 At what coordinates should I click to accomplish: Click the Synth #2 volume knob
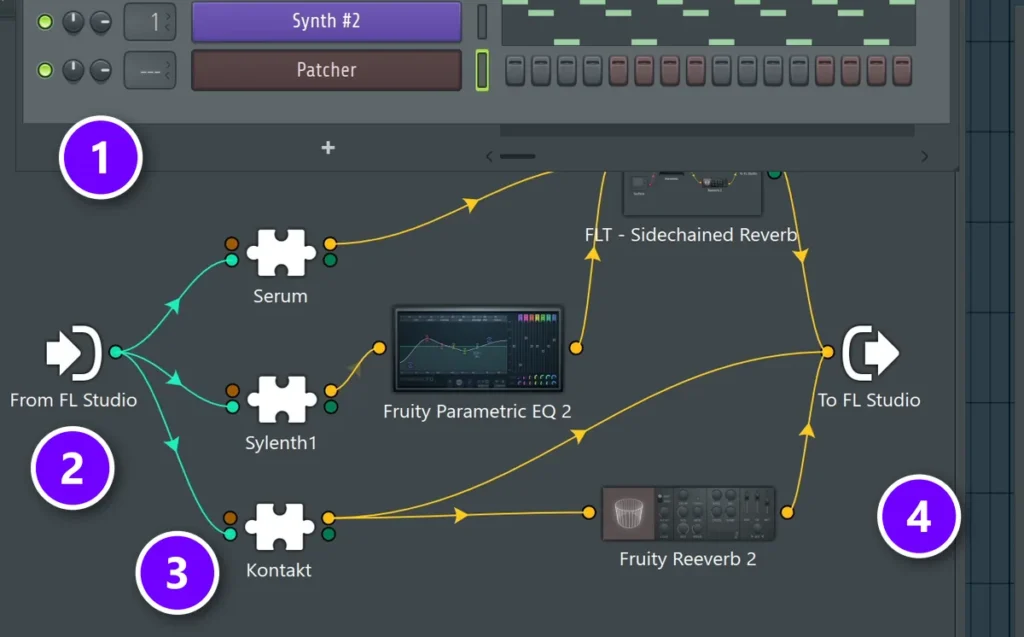pos(101,22)
